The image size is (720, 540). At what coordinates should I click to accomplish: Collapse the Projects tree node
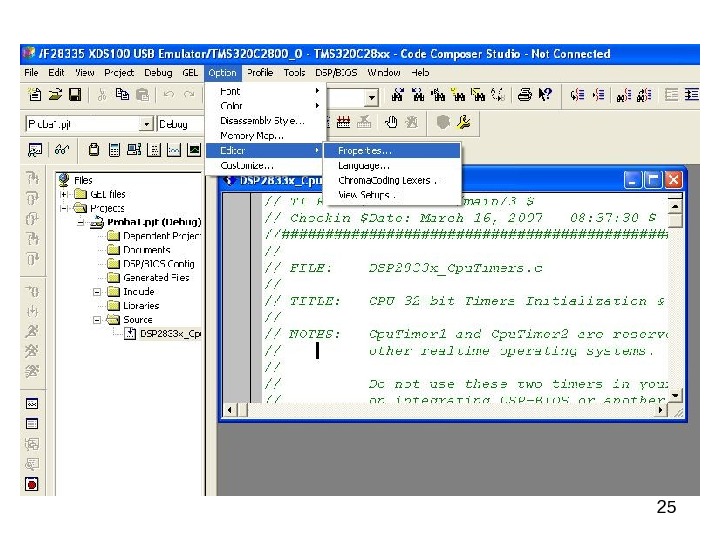pyautogui.click(x=64, y=208)
